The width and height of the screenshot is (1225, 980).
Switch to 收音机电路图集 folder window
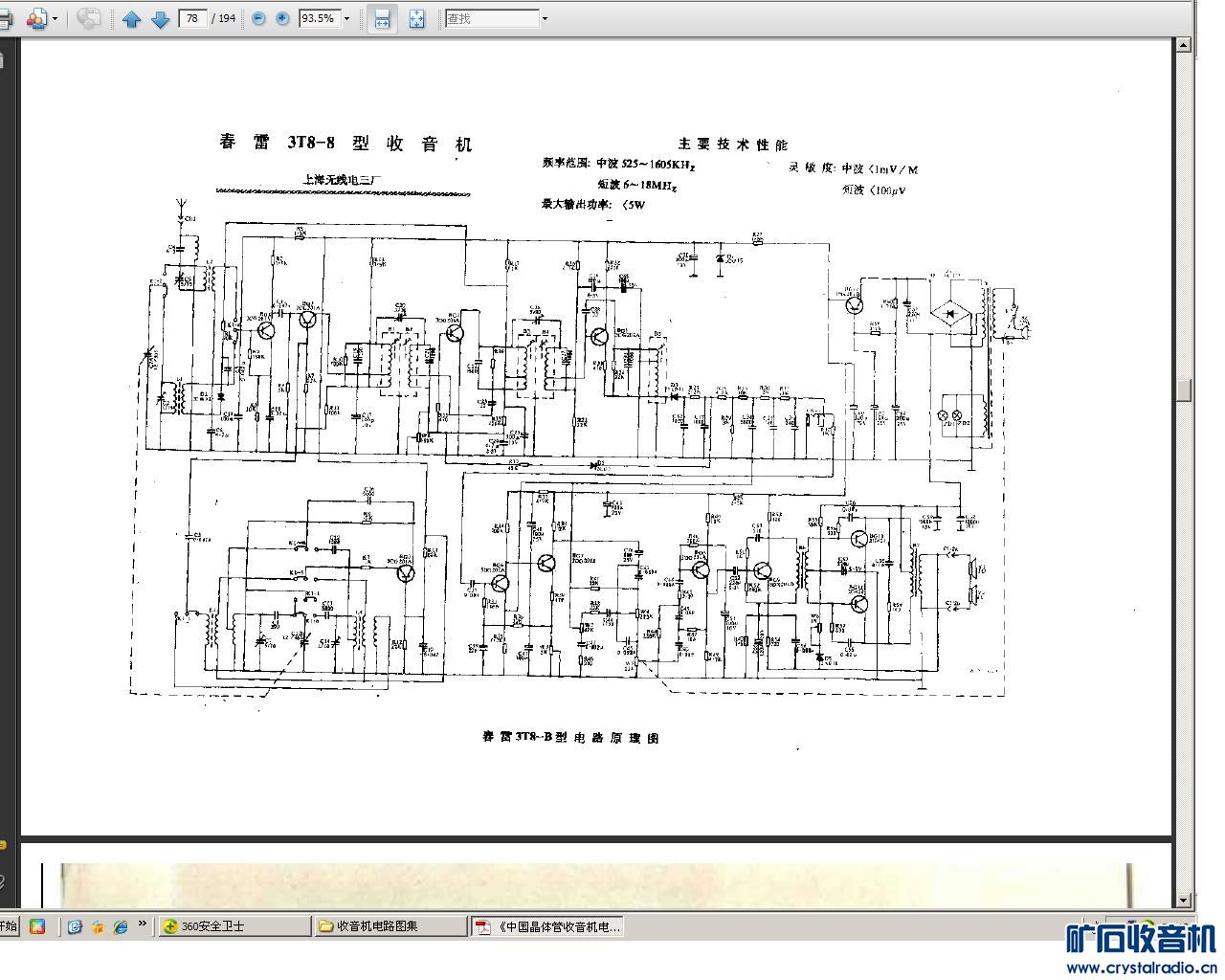pyautogui.click(x=390, y=925)
